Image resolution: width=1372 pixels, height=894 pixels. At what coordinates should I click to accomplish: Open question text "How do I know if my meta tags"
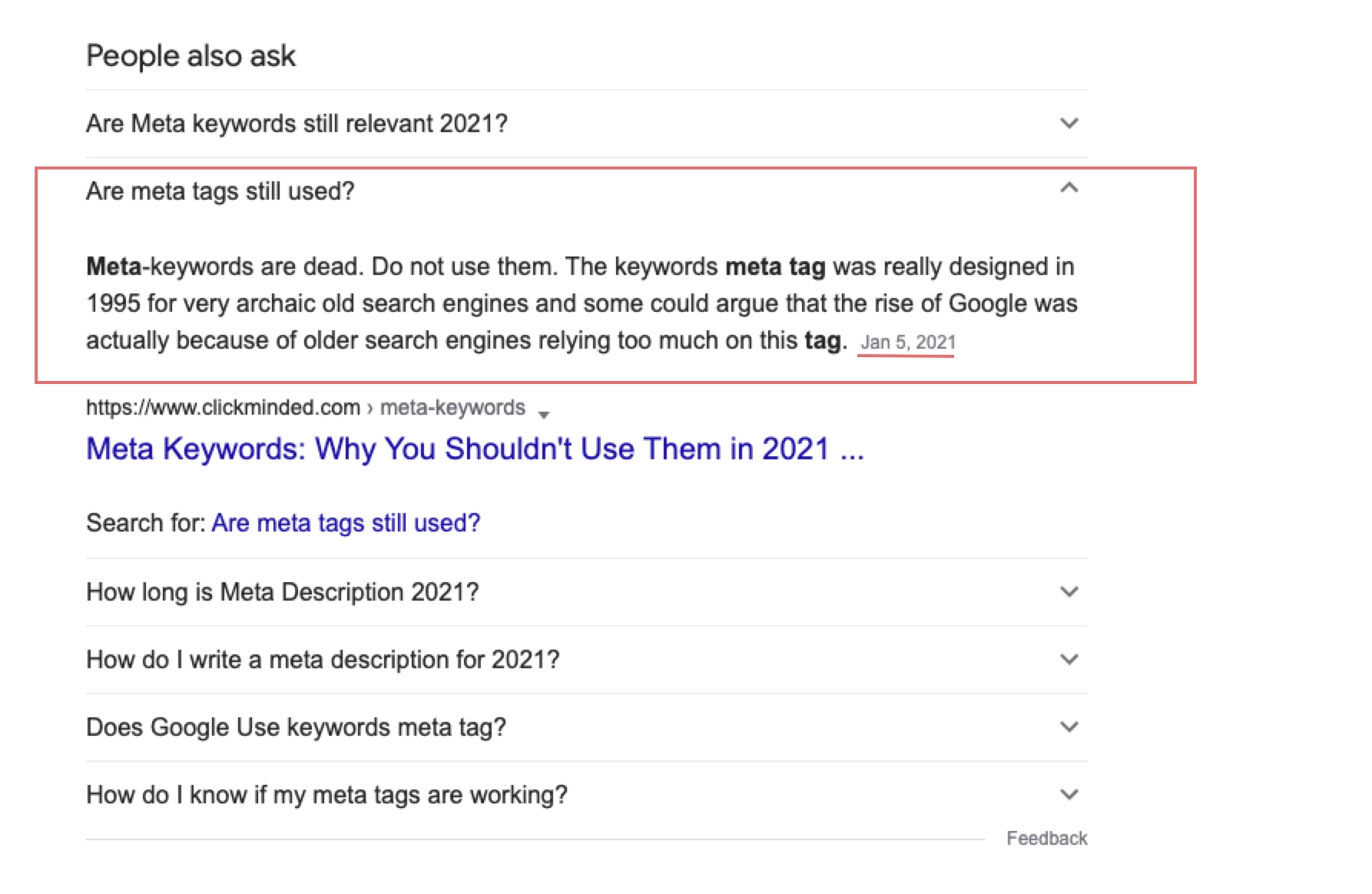pos(326,794)
